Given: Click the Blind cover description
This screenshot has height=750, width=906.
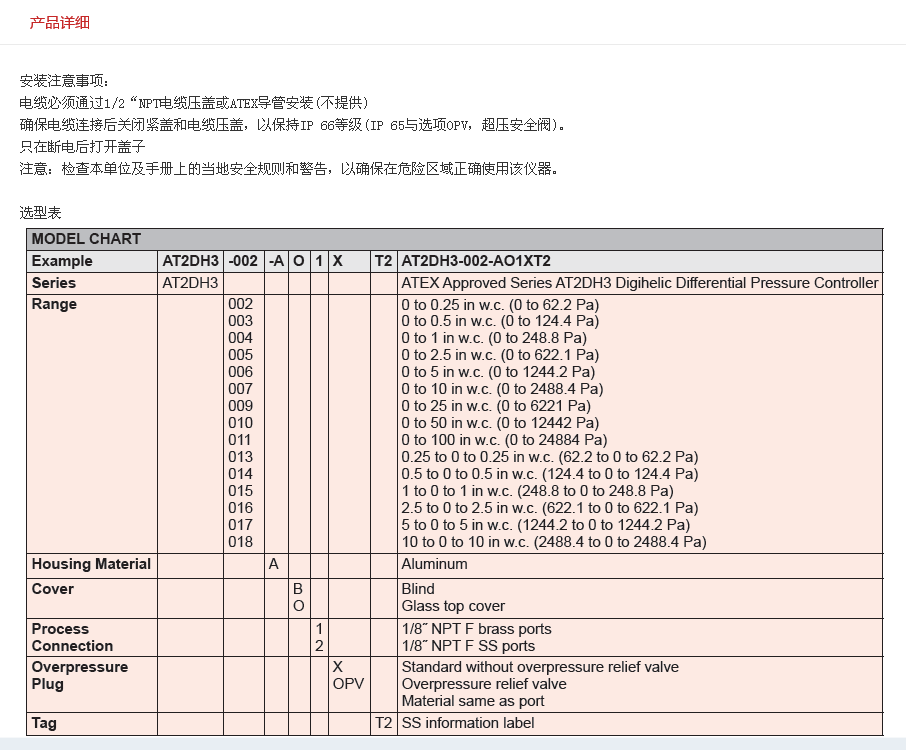Looking at the screenshot, I should [418, 589].
